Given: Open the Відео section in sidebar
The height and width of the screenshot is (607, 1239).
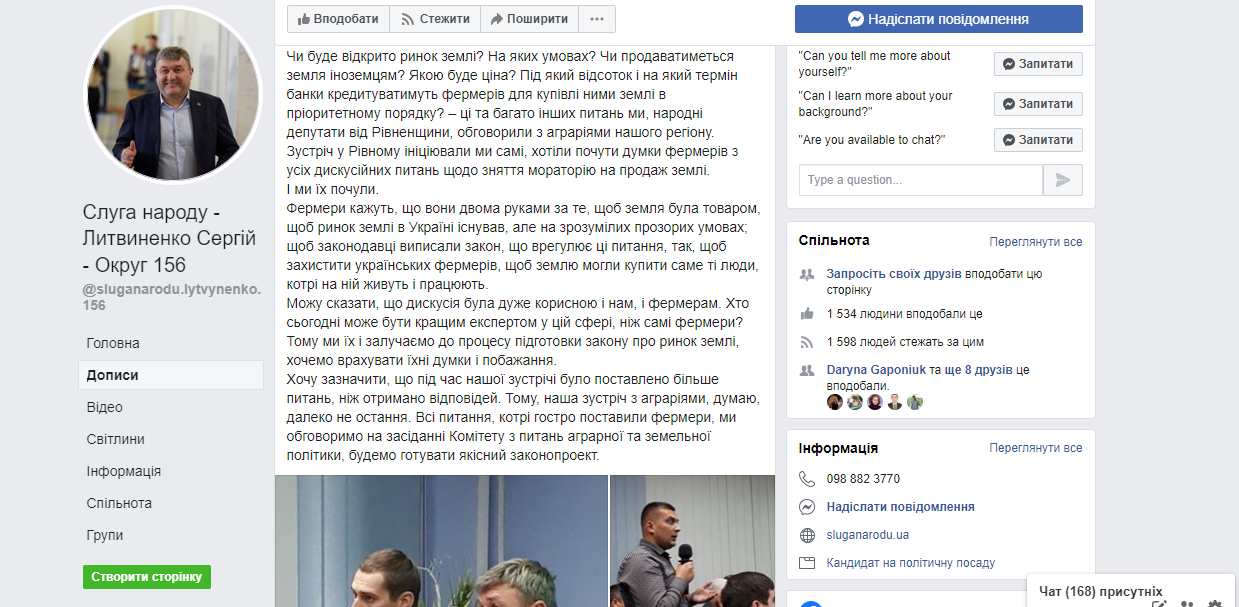Looking at the screenshot, I should point(105,407).
